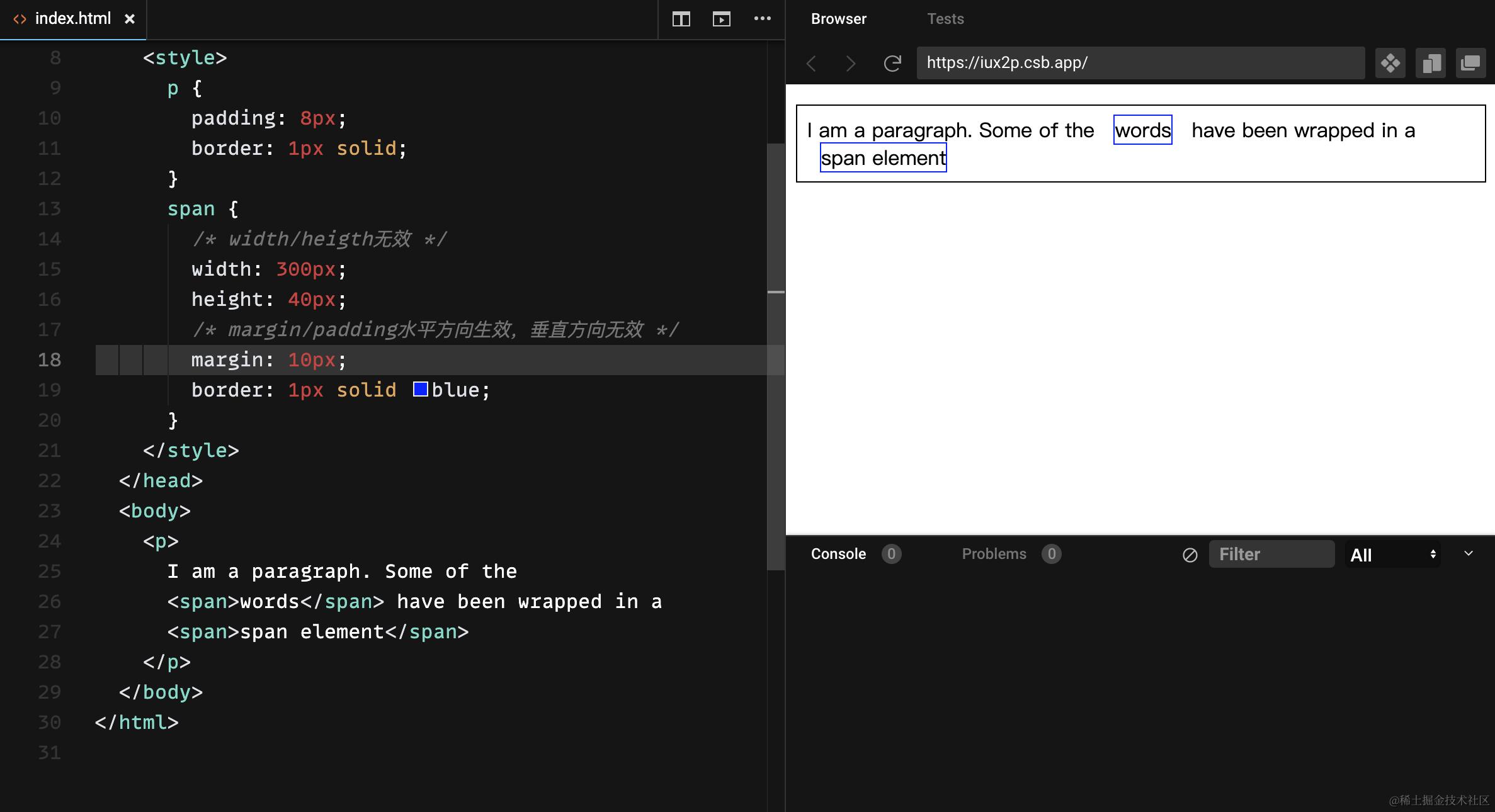Screen dimensions: 1495x812
Task: Close the index.html tab
Action: (130, 19)
